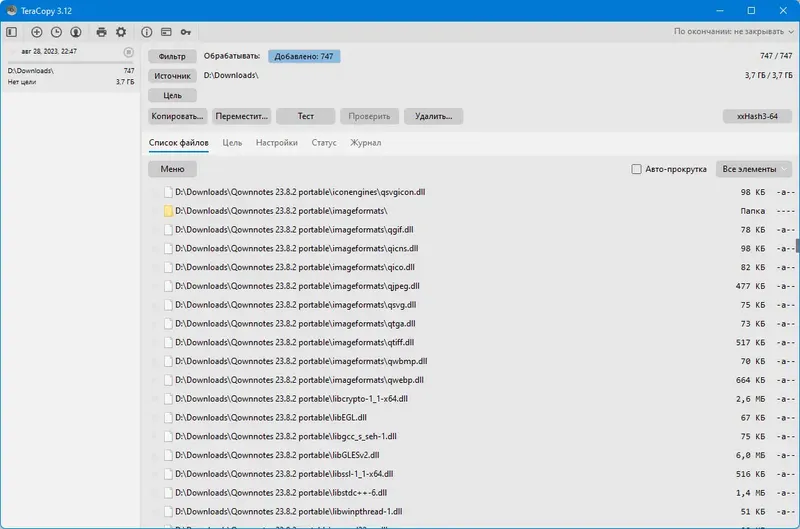The image size is (800, 529).
Task: Click file icon of qgif.dll row
Action: (x=168, y=230)
